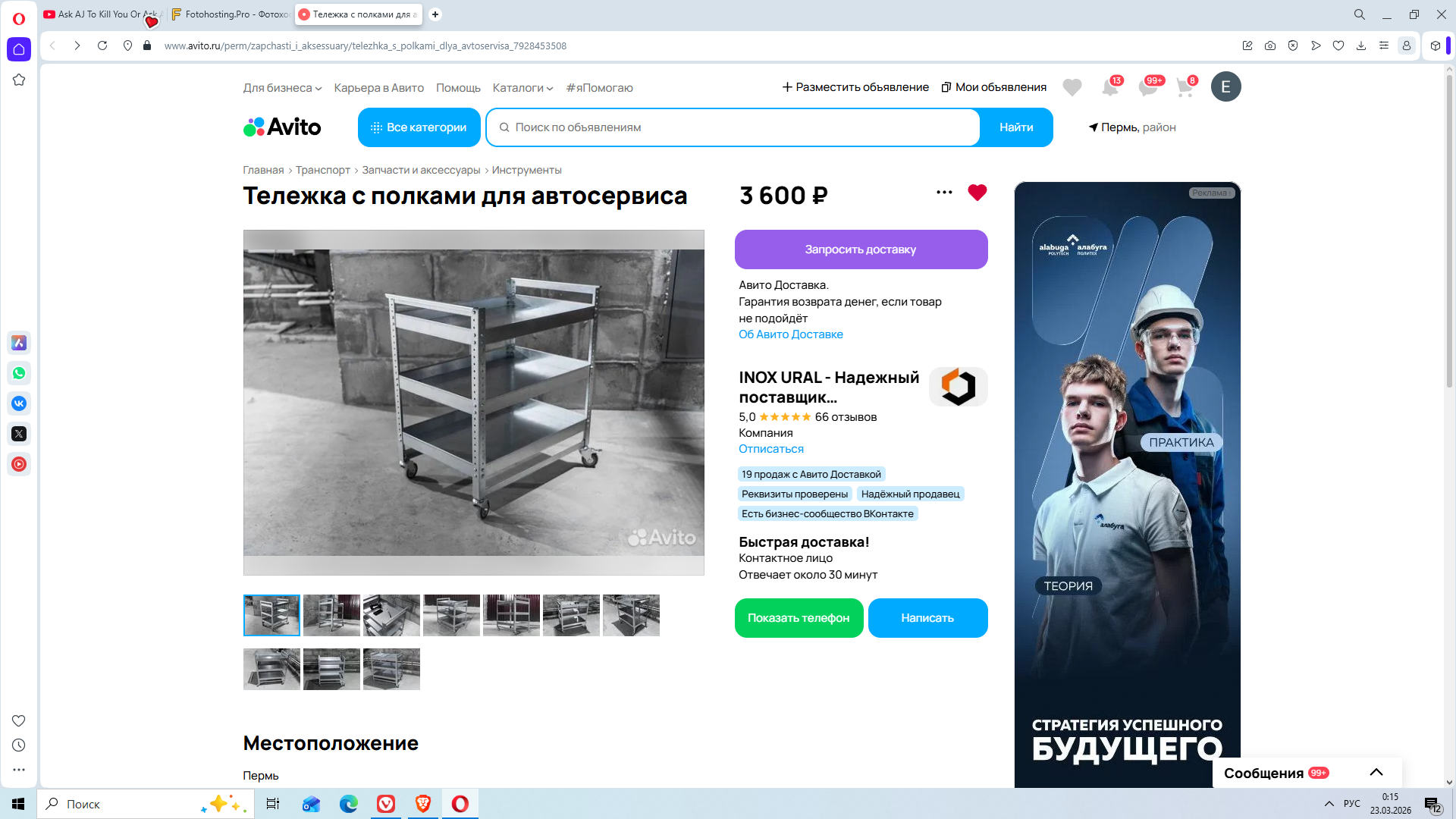
Task: Expand the Для бизнеса dropdown
Action: tap(282, 88)
